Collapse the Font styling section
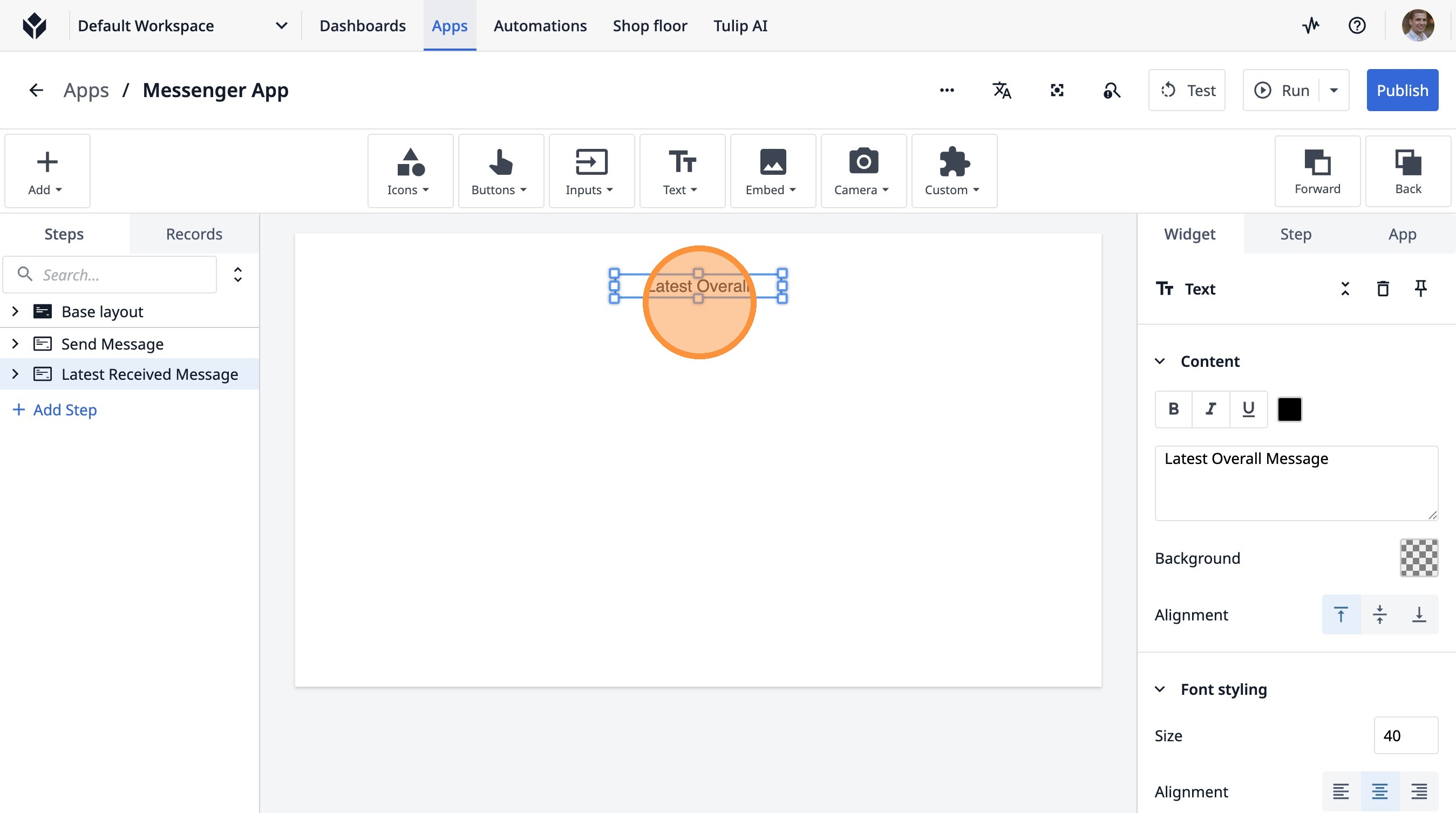The height and width of the screenshot is (813, 1456). click(x=1160, y=689)
